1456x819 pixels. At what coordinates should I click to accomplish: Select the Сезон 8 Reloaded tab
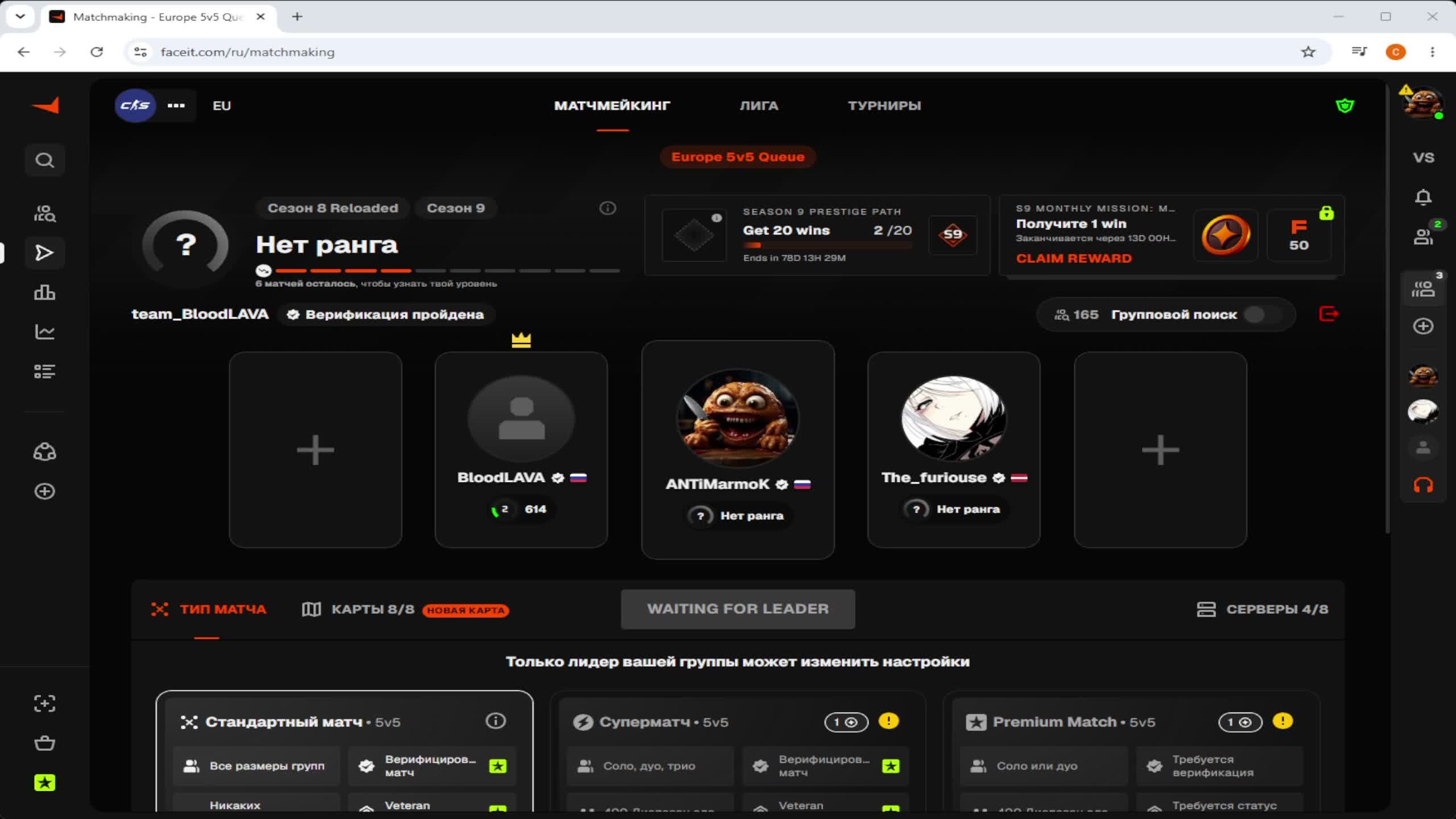tap(333, 208)
